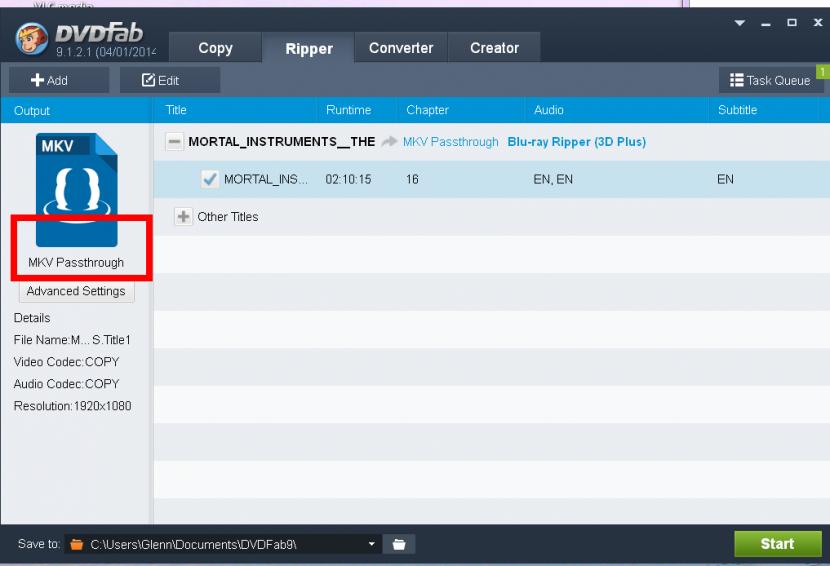Select the MKV Passthrough profile label
Viewport: 830px width, 566px height.
76,262
